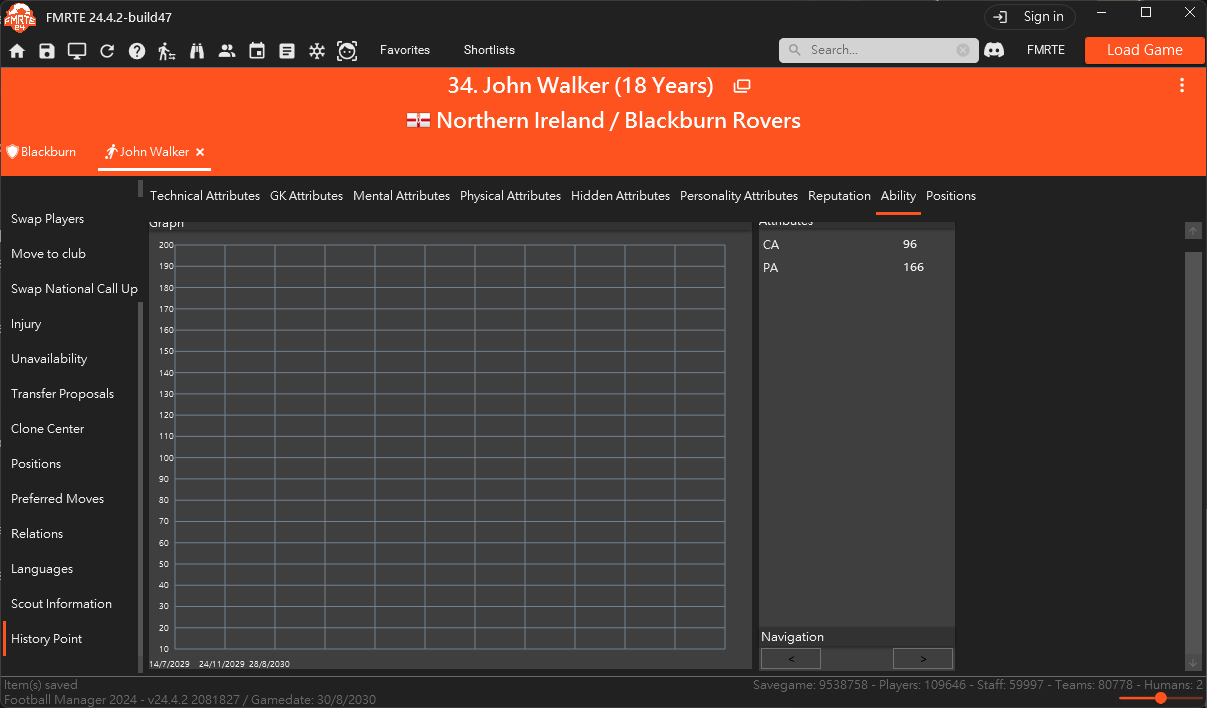Click the Navigation next arrow button
The image size is (1207, 708).
[923, 658]
